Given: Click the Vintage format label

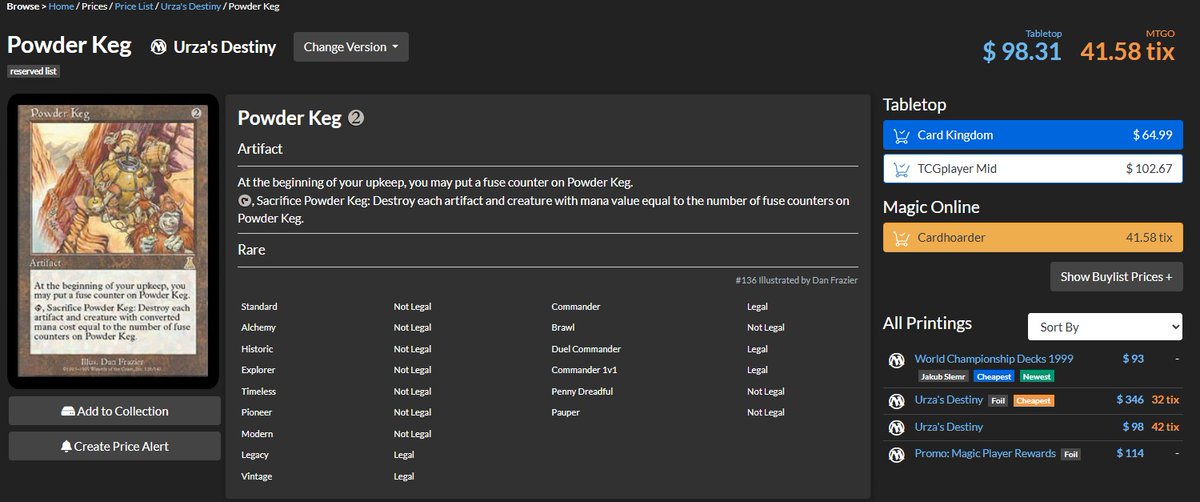Looking at the screenshot, I should click(x=257, y=477).
